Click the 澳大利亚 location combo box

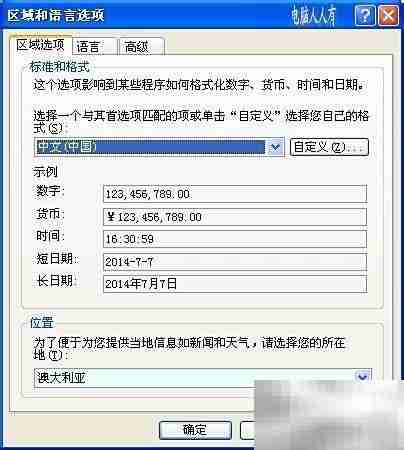(x=202, y=378)
